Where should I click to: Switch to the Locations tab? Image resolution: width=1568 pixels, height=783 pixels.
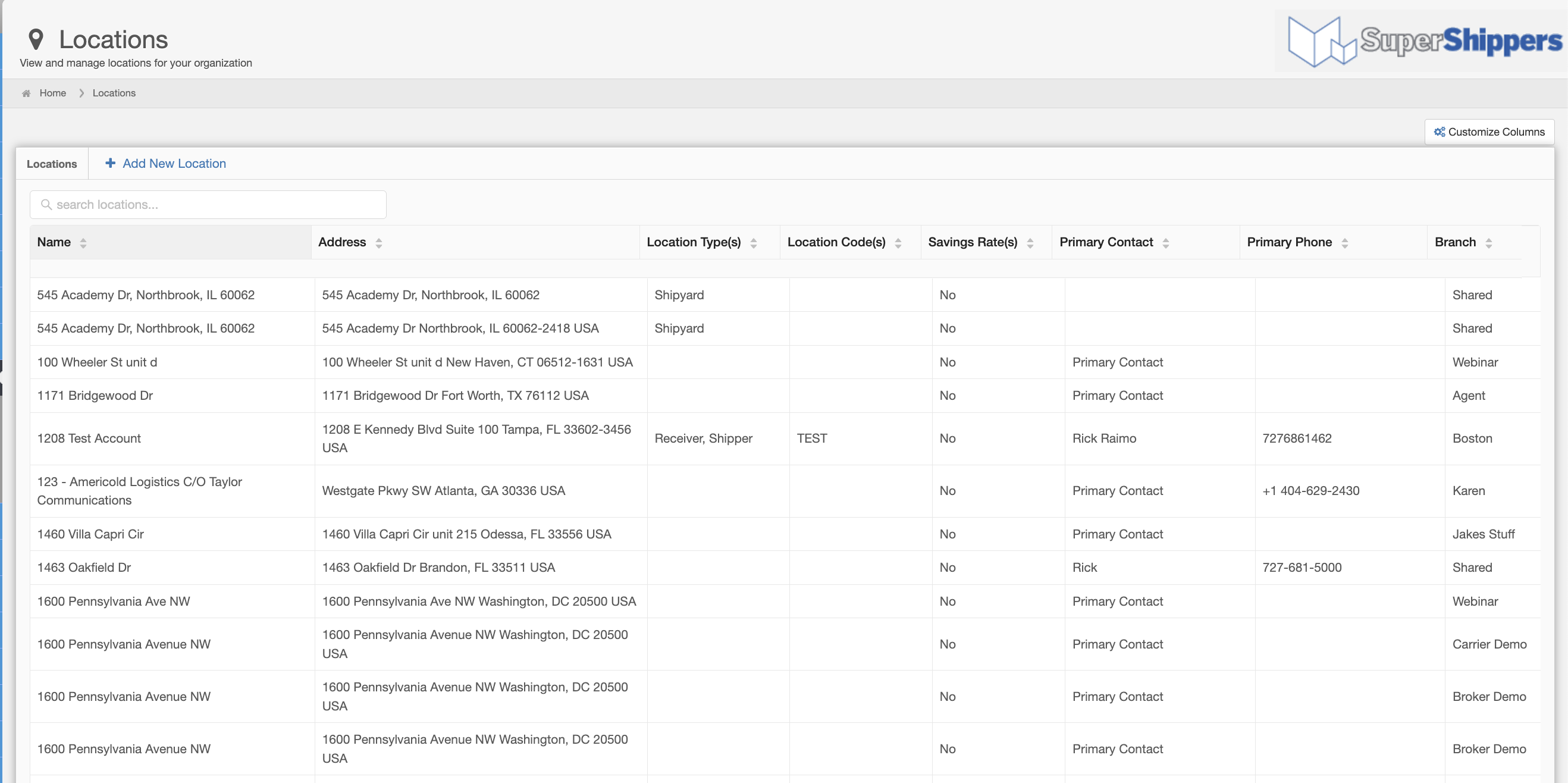(x=52, y=164)
